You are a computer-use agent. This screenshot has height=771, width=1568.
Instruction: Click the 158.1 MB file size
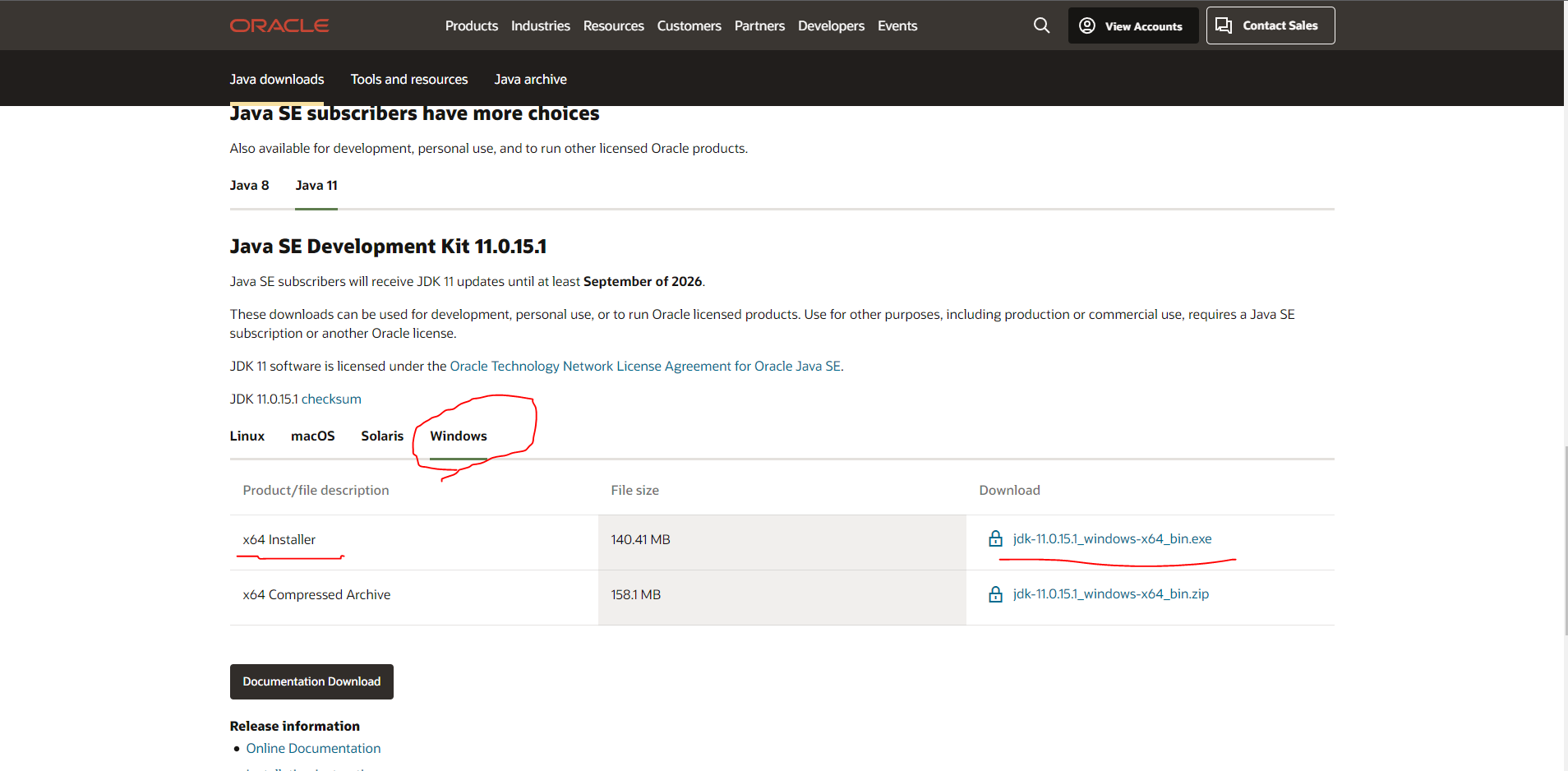coord(636,594)
